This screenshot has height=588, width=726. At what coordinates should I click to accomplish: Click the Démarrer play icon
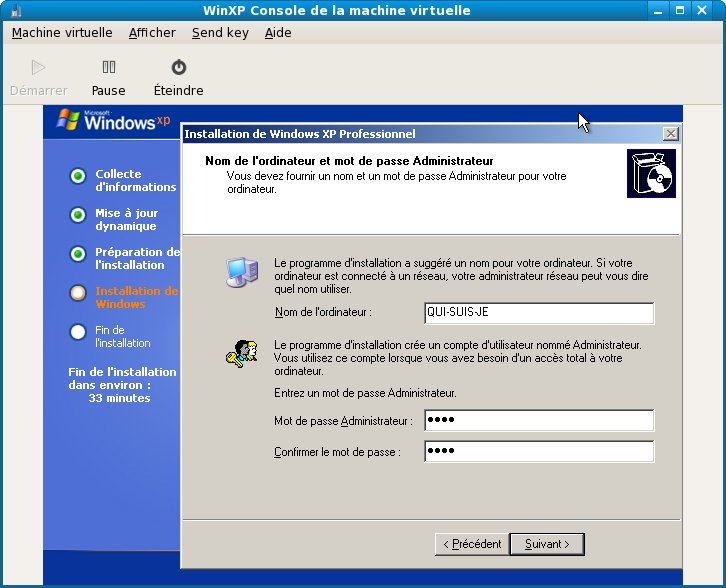click(x=38, y=68)
